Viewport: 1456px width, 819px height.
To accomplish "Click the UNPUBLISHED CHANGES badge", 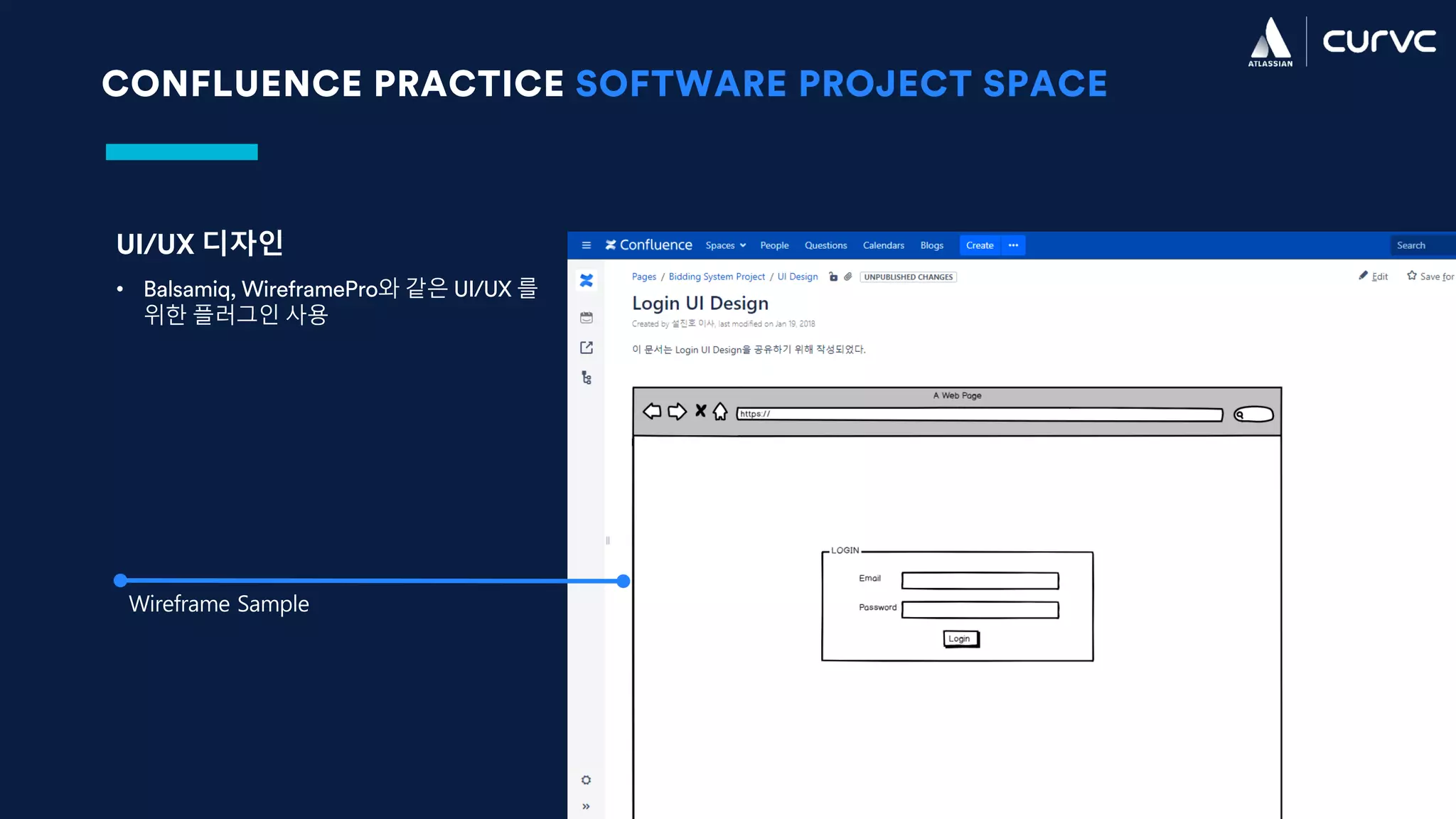I will pos(909,277).
